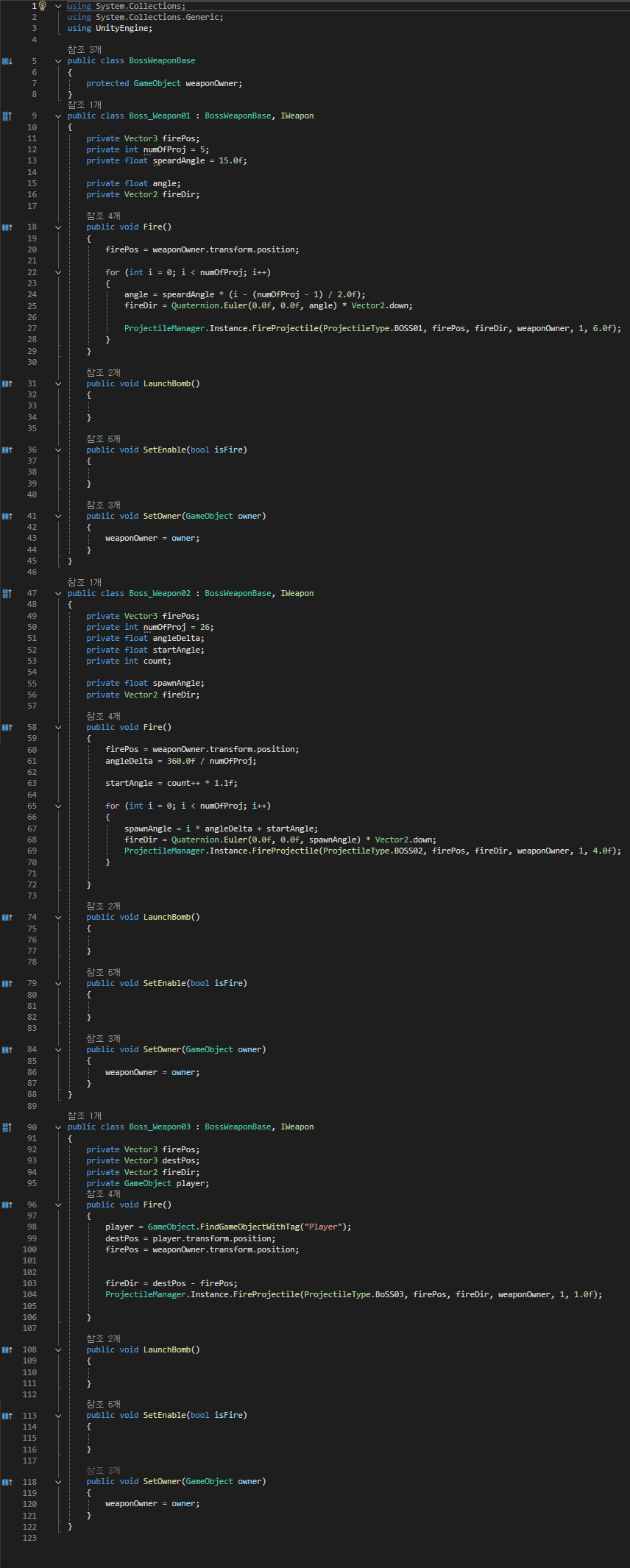
Task: Collapse the for loop block at line 65
Action: 58,806
